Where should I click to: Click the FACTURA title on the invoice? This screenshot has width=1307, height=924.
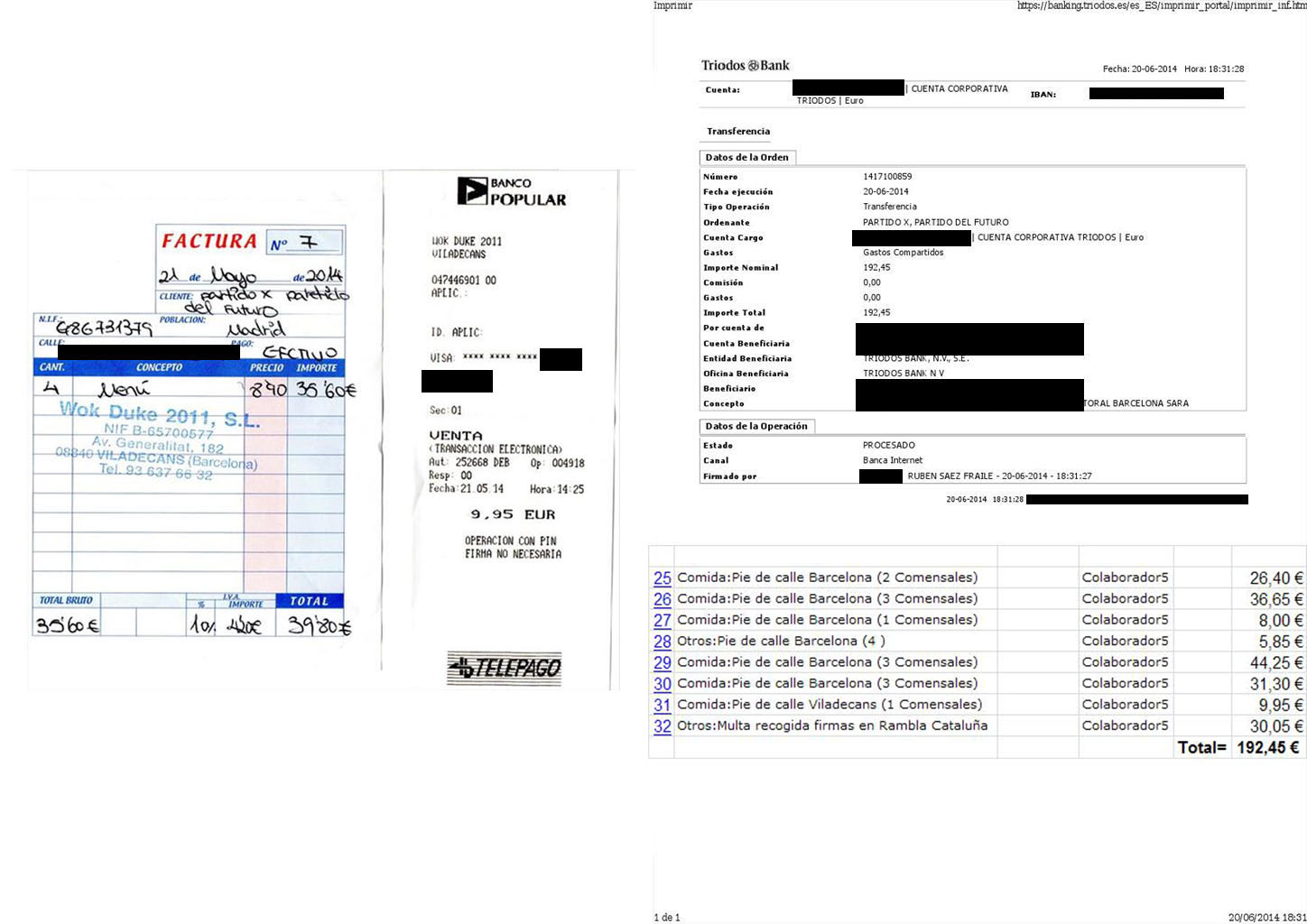[209, 241]
